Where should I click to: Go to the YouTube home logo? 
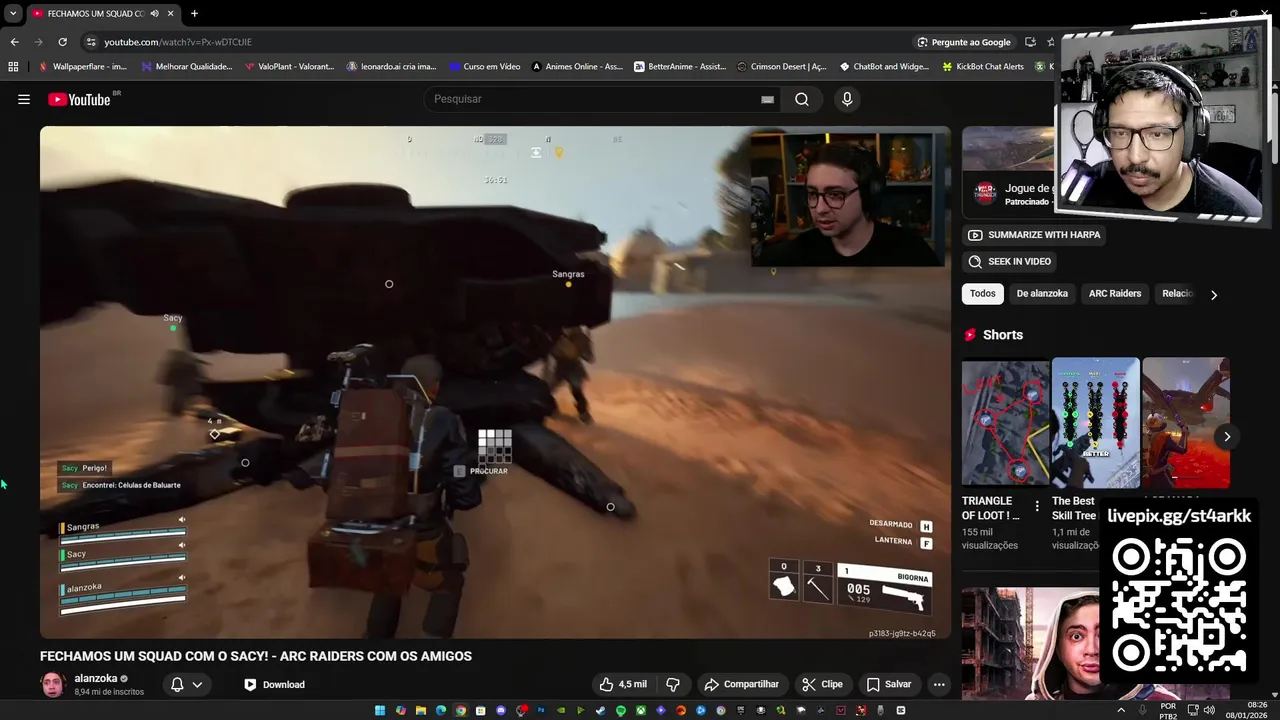[79, 99]
